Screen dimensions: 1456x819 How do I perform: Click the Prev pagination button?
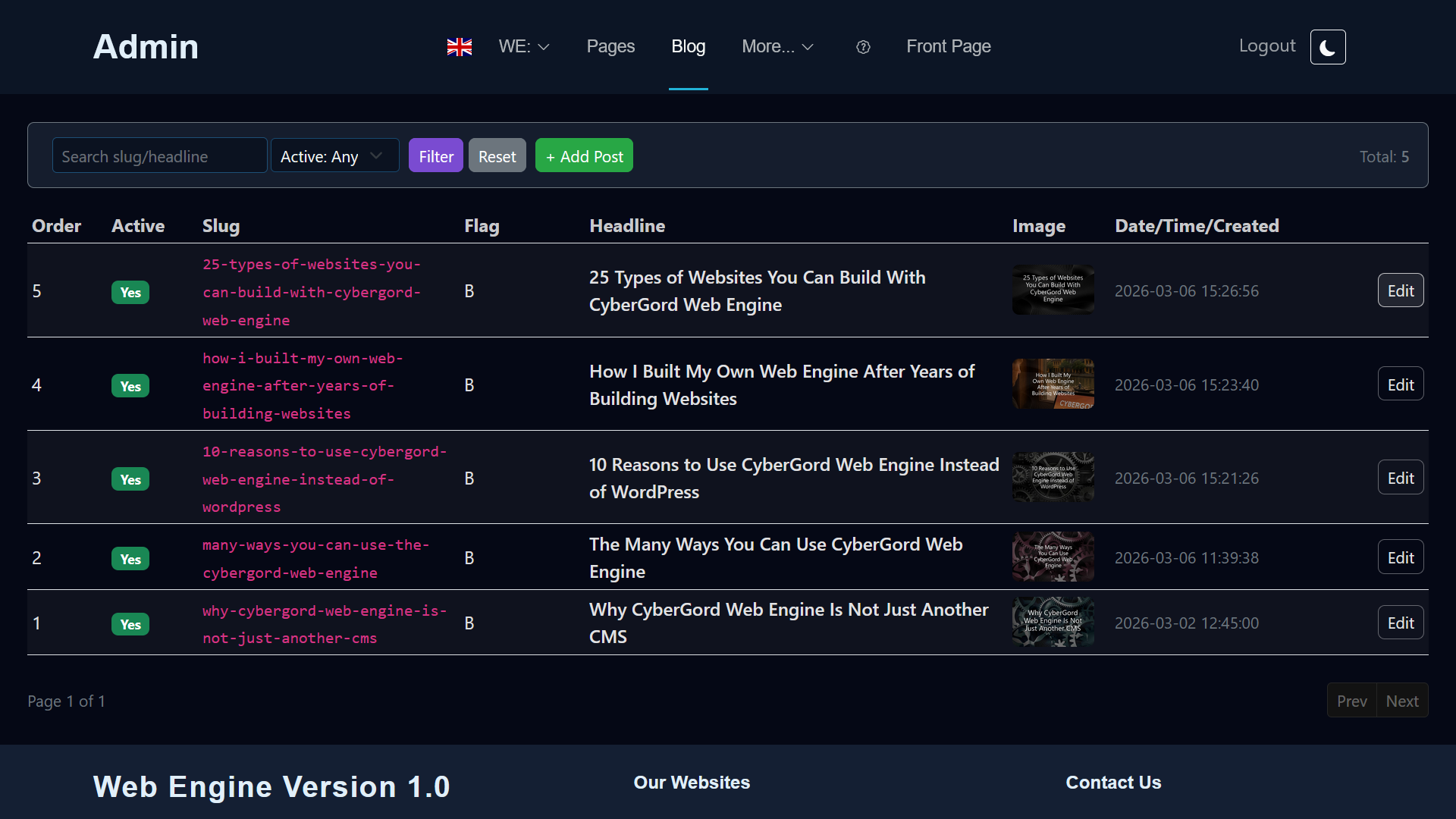(1351, 701)
